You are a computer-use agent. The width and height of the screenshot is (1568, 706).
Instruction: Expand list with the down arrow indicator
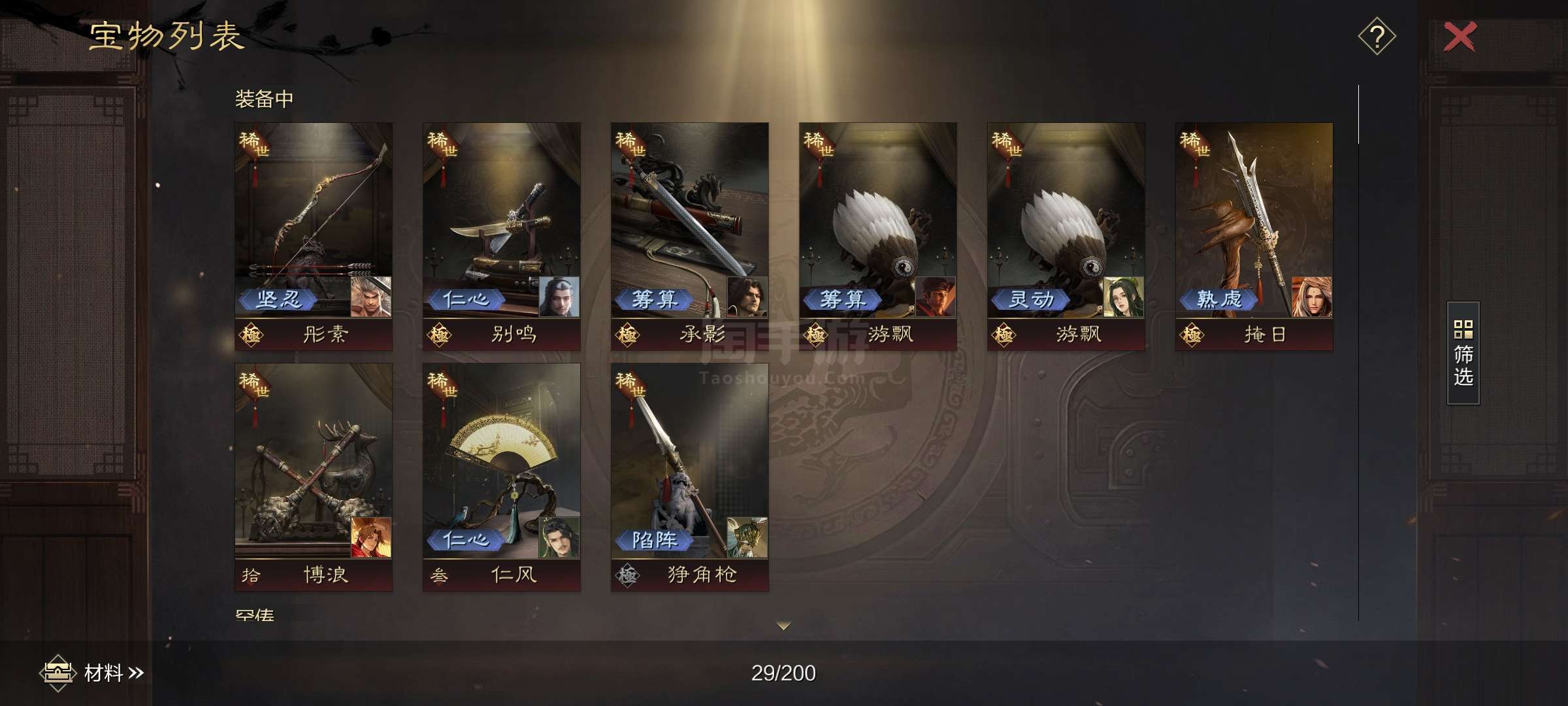click(x=783, y=626)
